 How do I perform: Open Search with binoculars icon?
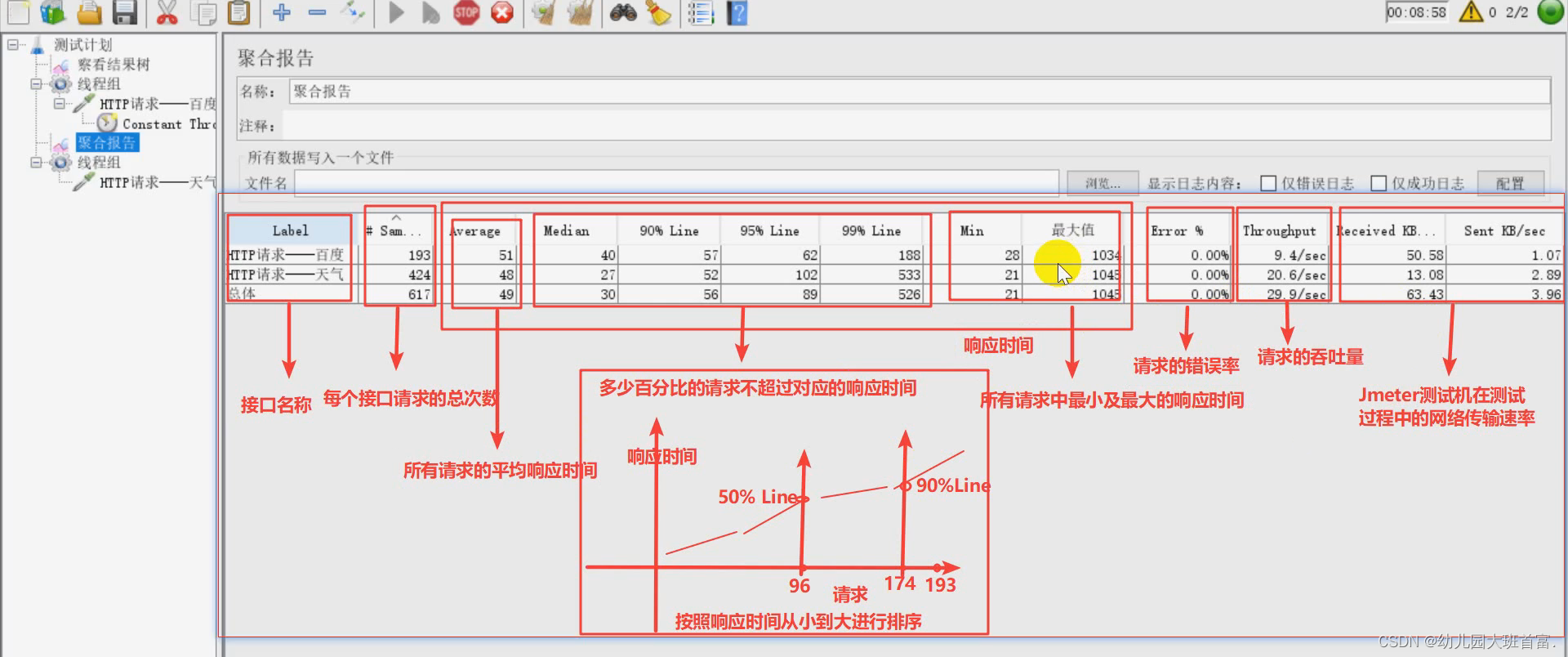coord(623,11)
